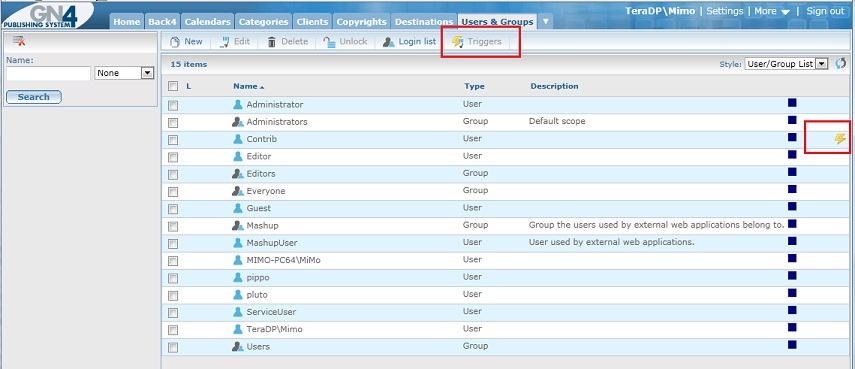Open the Calendars tab
The width and height of the screenshot is (855, 369).
click(207, 22)
